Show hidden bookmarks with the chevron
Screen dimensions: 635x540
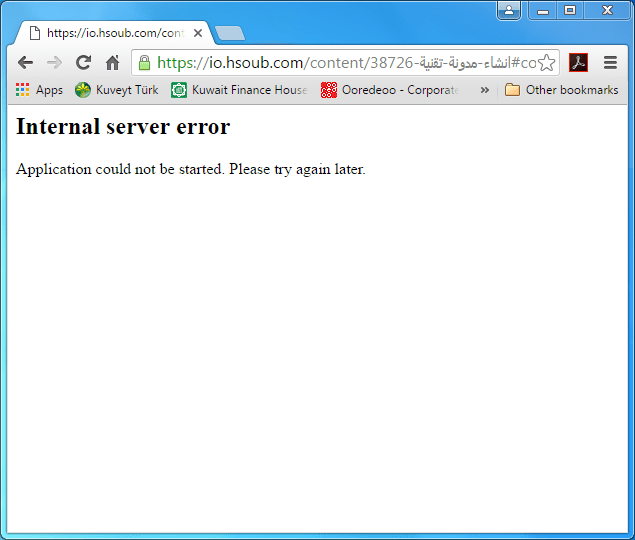tap(485, 90)
